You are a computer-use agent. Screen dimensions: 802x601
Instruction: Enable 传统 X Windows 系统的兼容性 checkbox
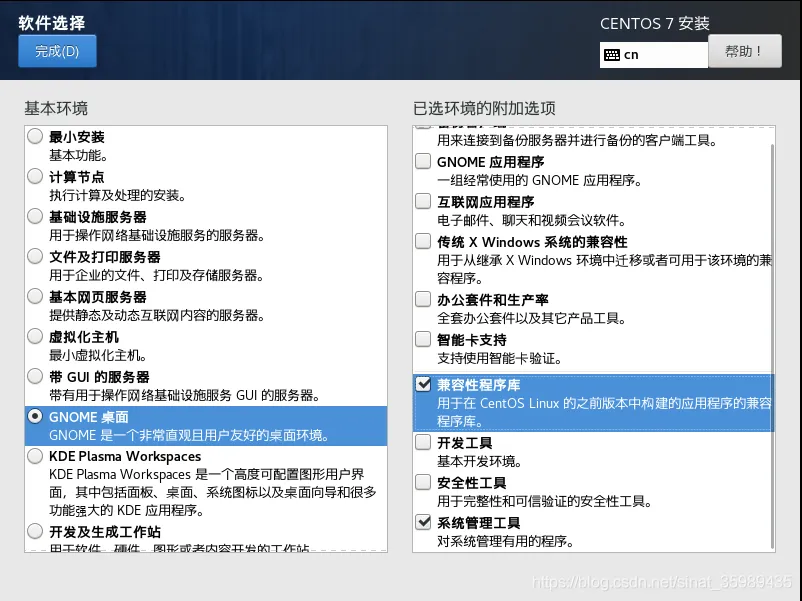coord(423,242)
